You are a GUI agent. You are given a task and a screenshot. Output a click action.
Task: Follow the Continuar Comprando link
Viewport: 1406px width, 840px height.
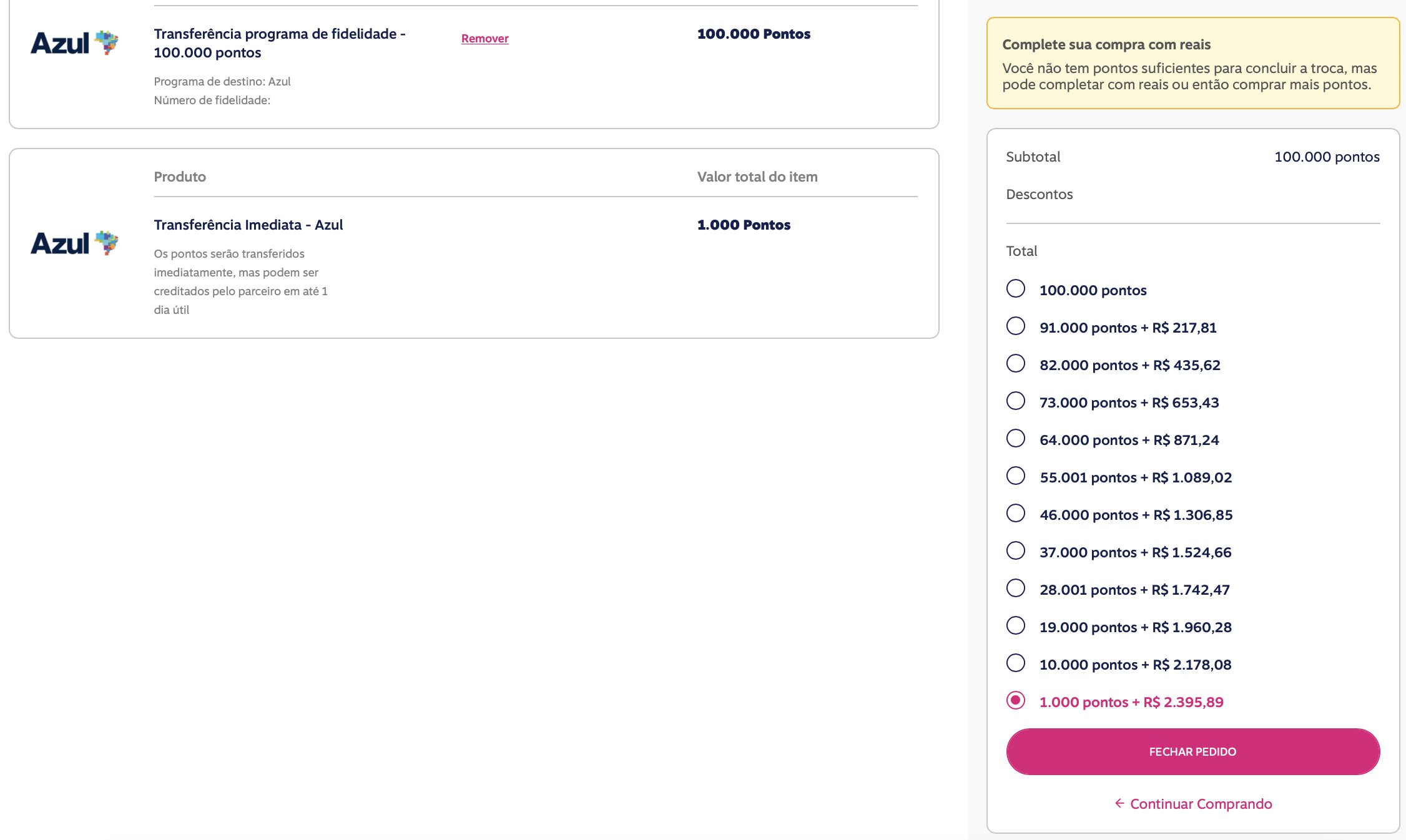point(1201,804)
